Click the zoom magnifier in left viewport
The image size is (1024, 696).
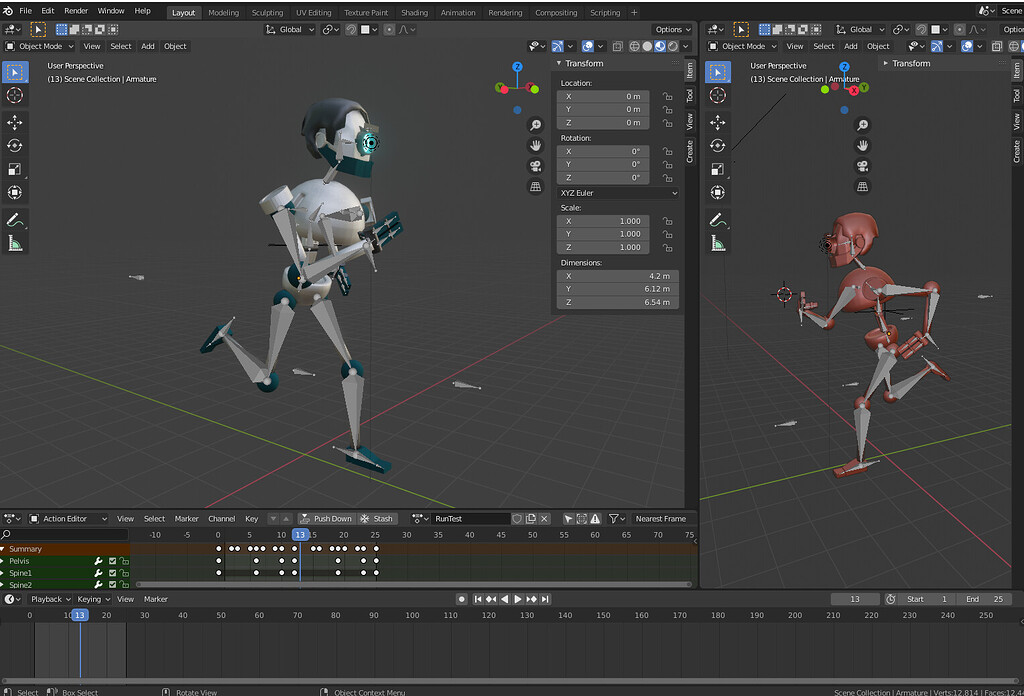pyautogui.click(x=536, y=125)
